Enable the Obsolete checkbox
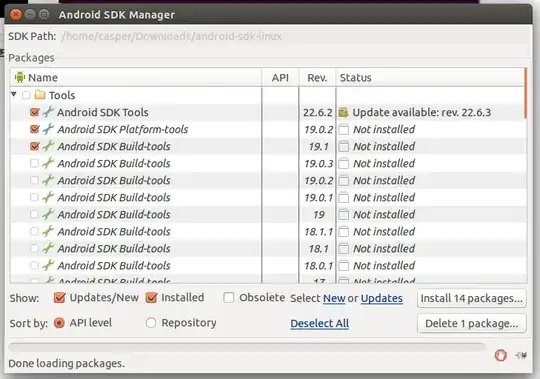 (229, 297)
